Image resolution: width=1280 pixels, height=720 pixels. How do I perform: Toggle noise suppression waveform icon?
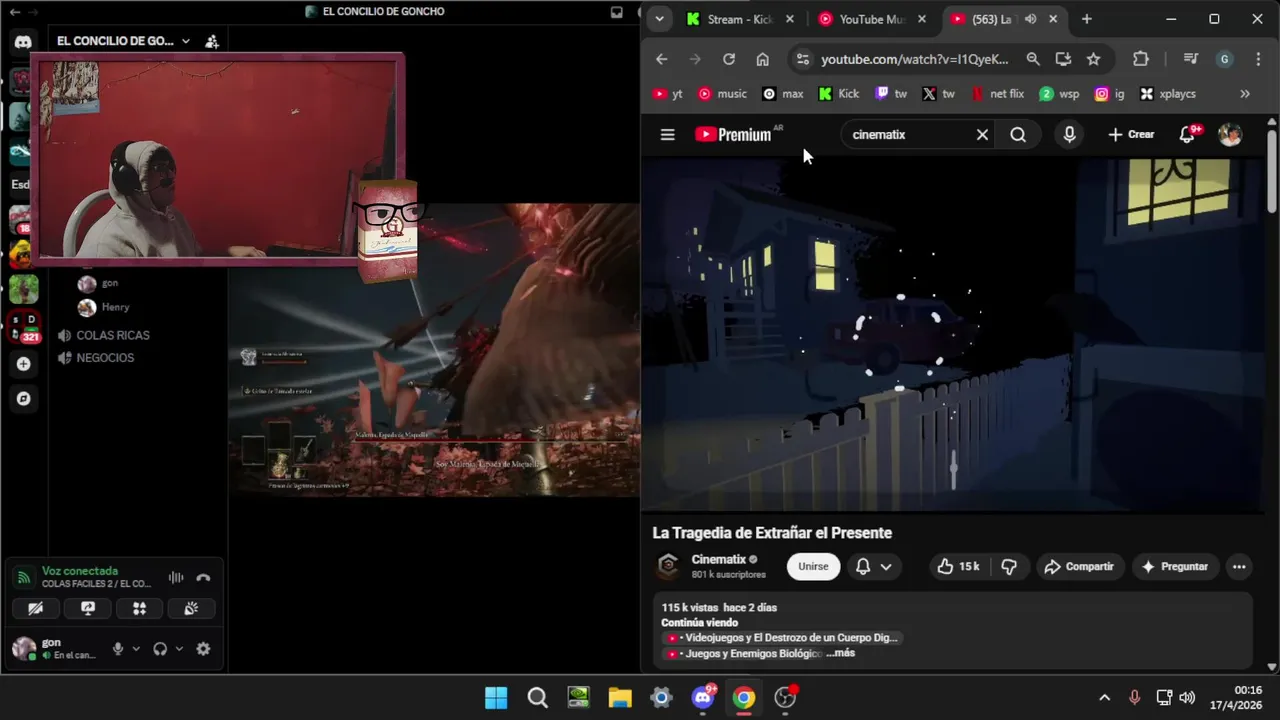click(x=176, y=577)
